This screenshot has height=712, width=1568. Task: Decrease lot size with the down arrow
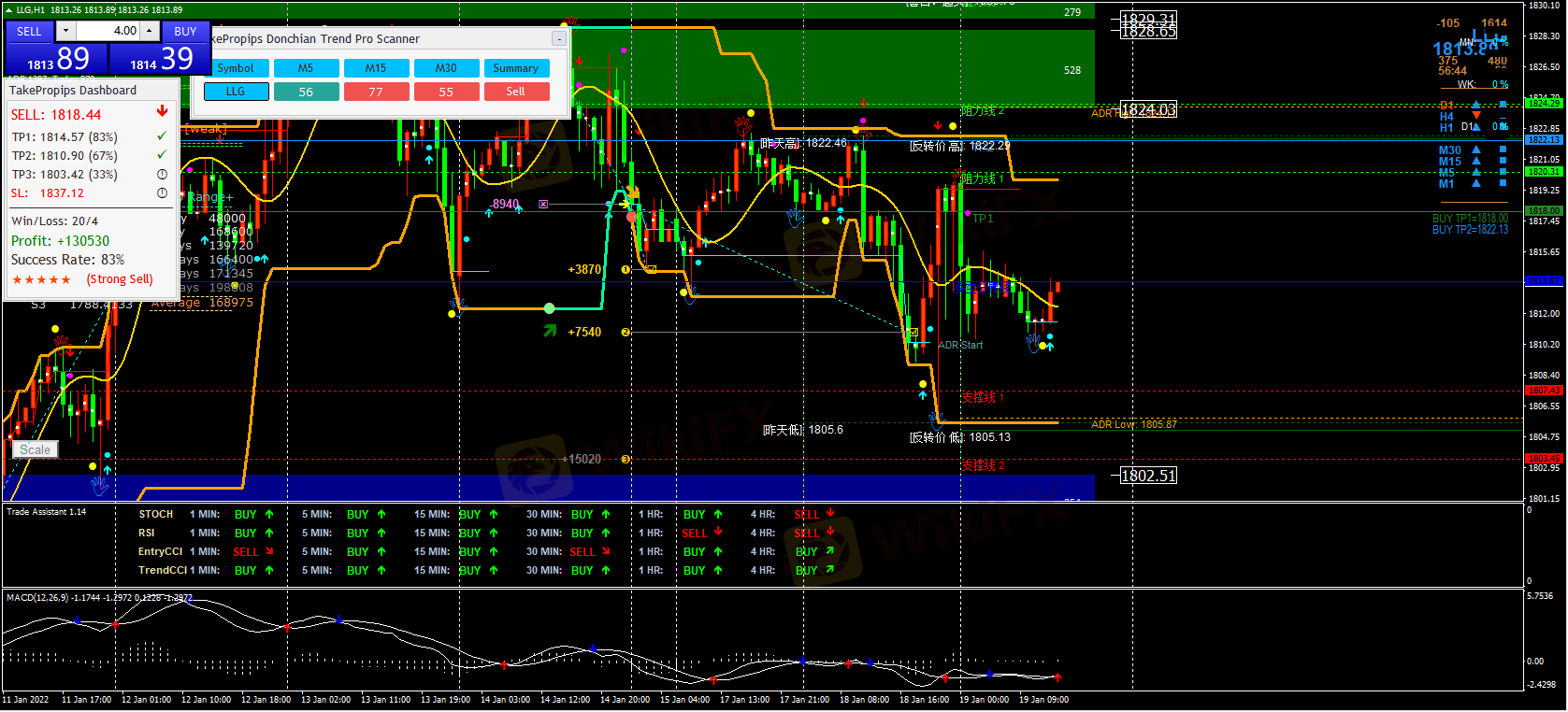coord(65,31)
